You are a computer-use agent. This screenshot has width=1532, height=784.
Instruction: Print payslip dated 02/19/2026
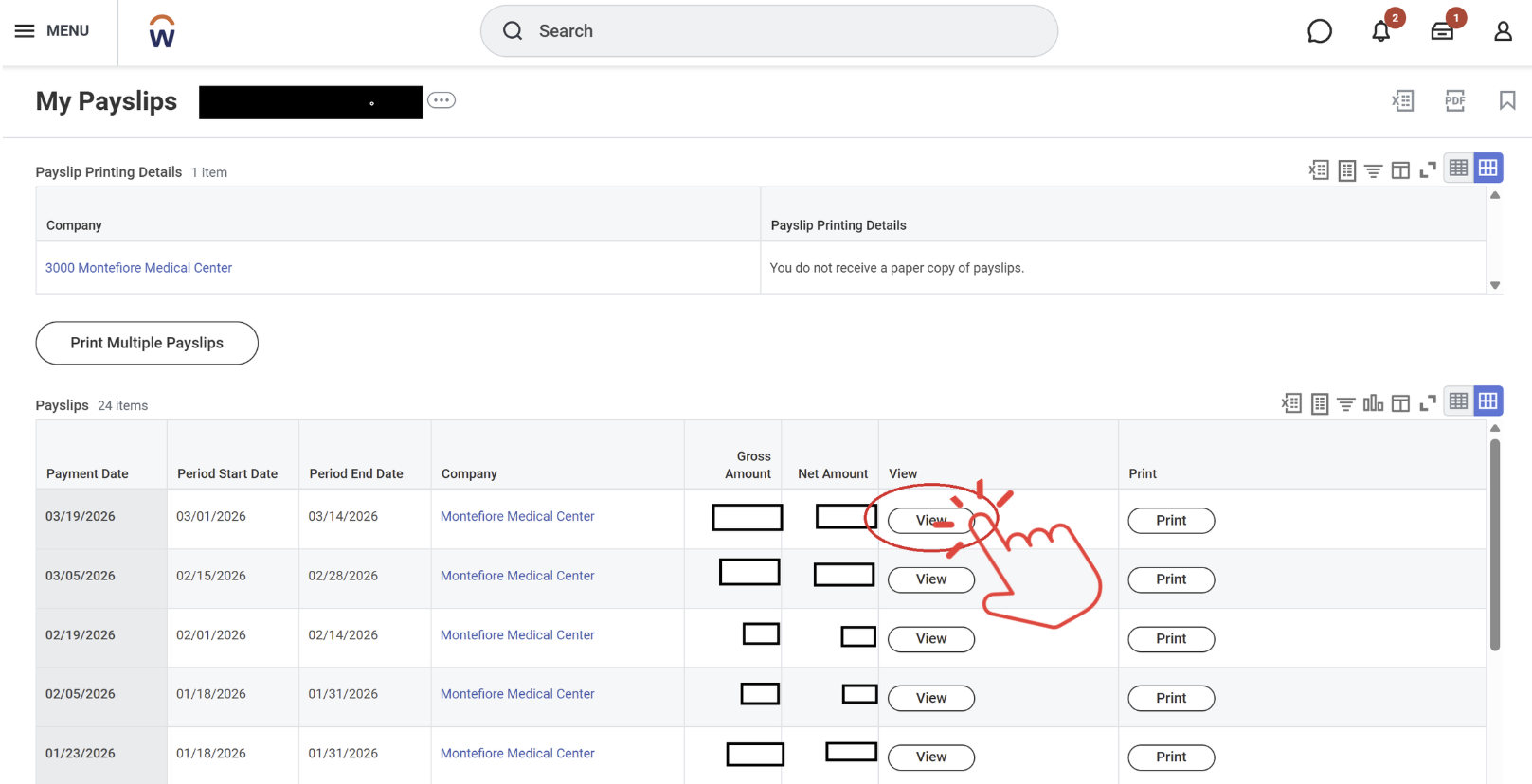tap(1171, 639)
